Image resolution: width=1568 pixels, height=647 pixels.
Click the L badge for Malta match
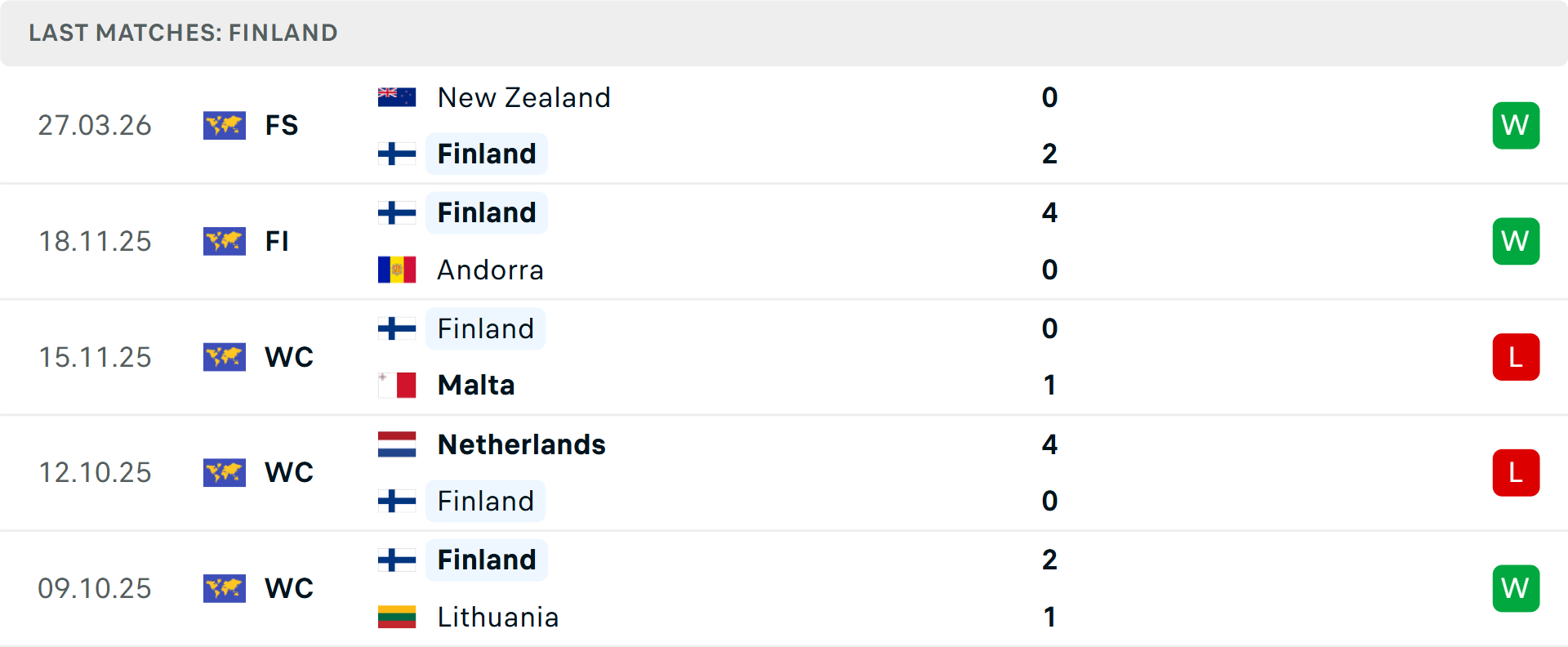pos(1516,357)
